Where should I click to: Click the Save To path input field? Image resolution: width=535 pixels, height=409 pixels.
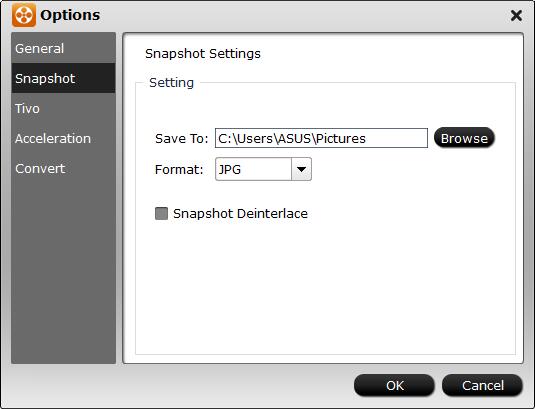321,138
